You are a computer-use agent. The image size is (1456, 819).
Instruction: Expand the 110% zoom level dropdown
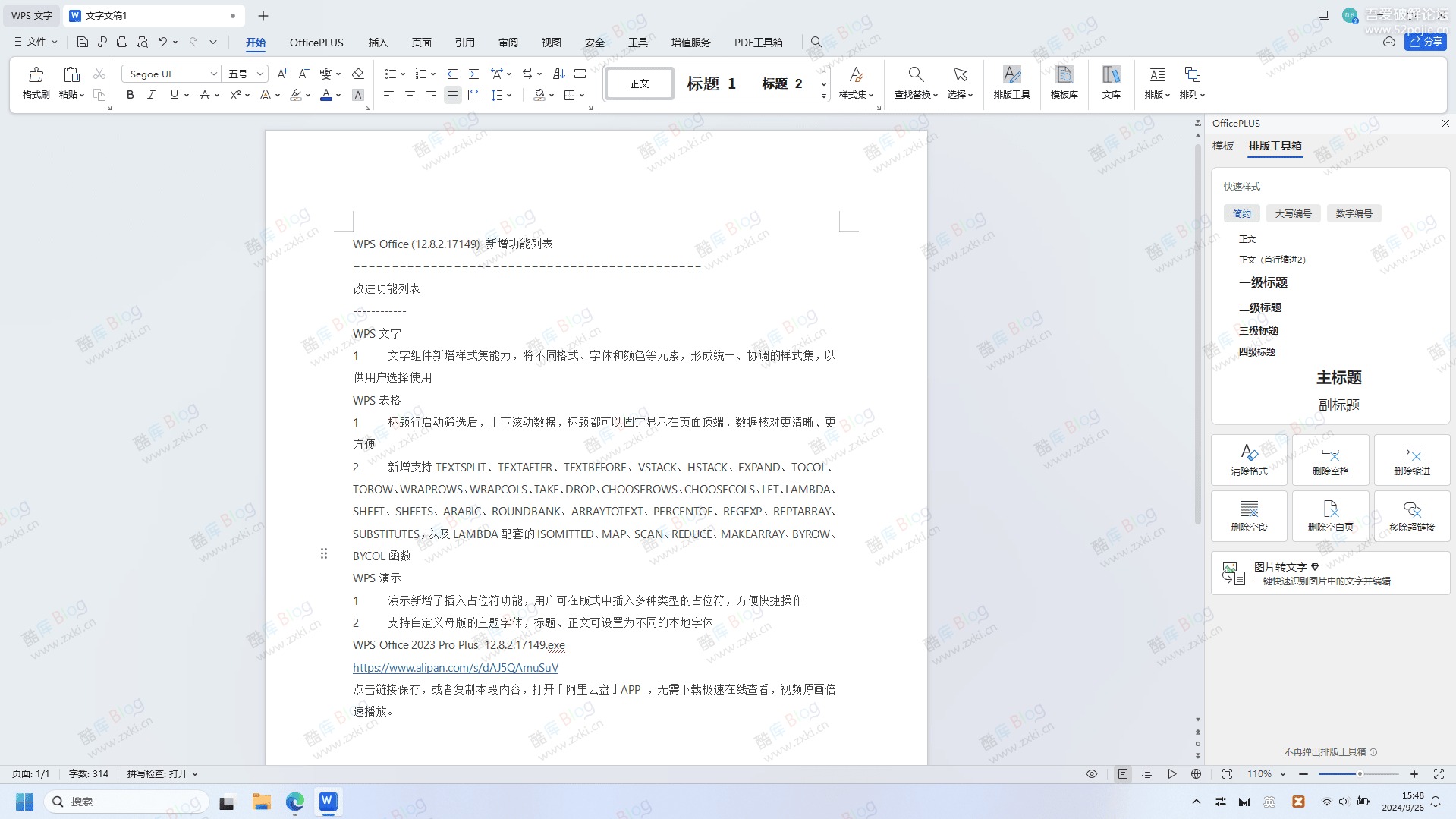(x=1284, y=773)
